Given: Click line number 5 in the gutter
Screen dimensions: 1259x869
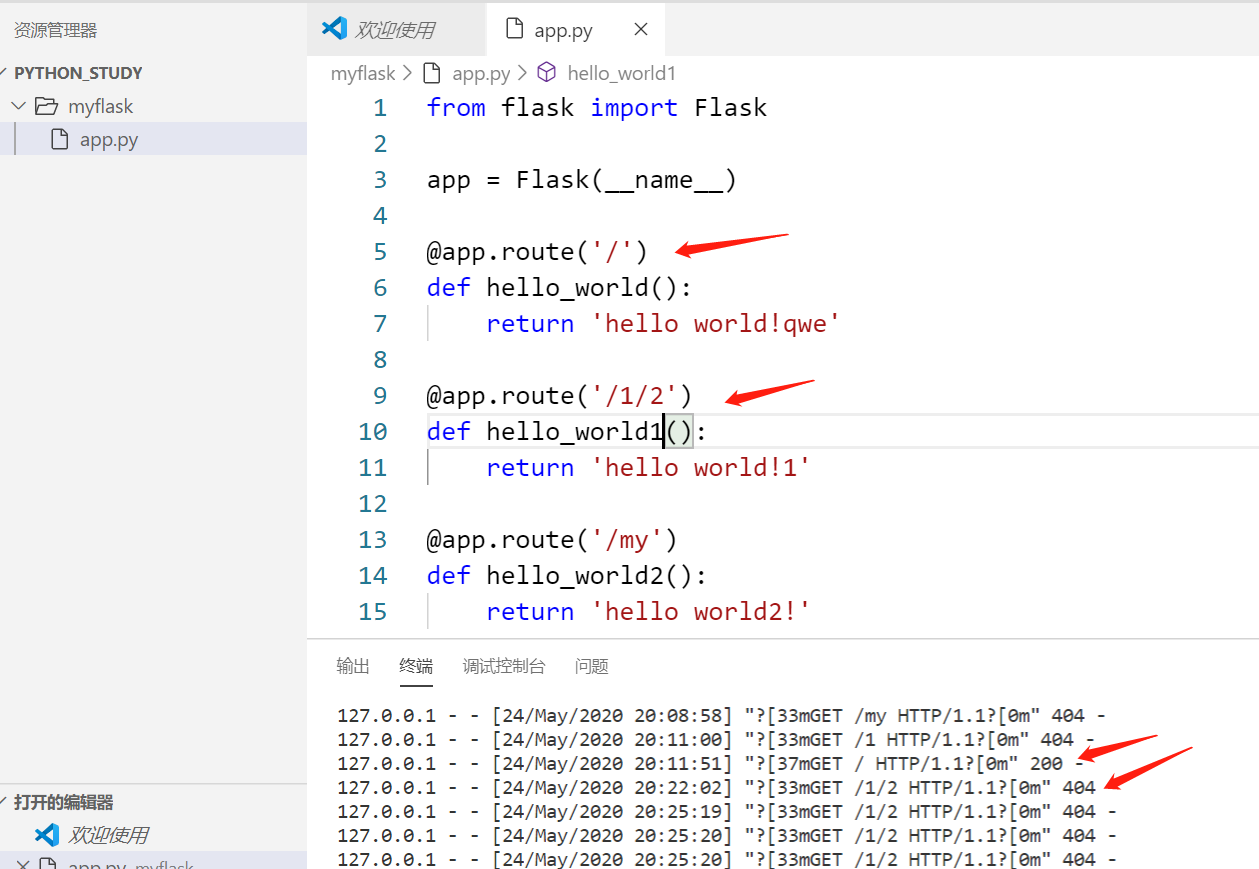Looking at the screenshot, I should (379, 252).
